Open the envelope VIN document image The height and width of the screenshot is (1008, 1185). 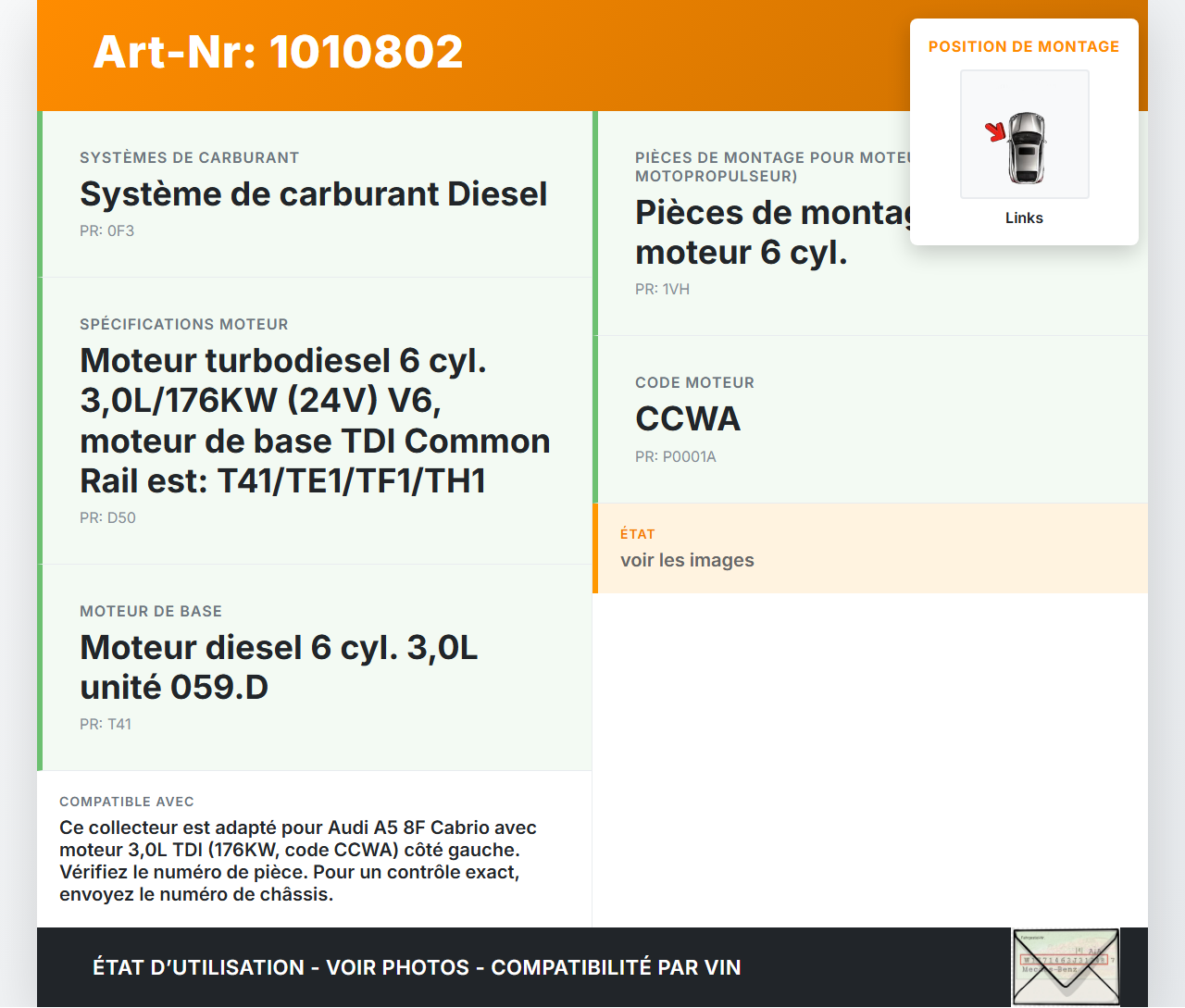[x=1065, y=966]
